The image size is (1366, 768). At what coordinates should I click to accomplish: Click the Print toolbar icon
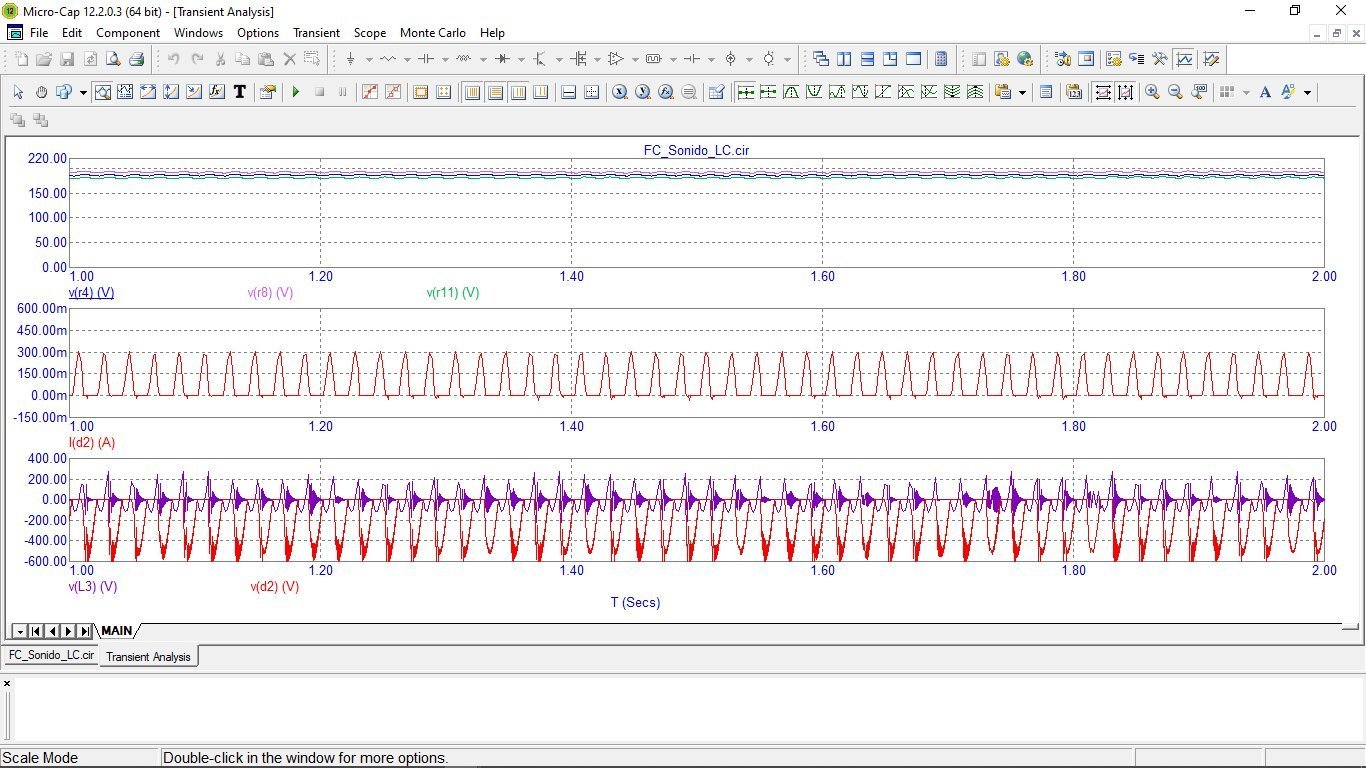[x=136, y=59]
